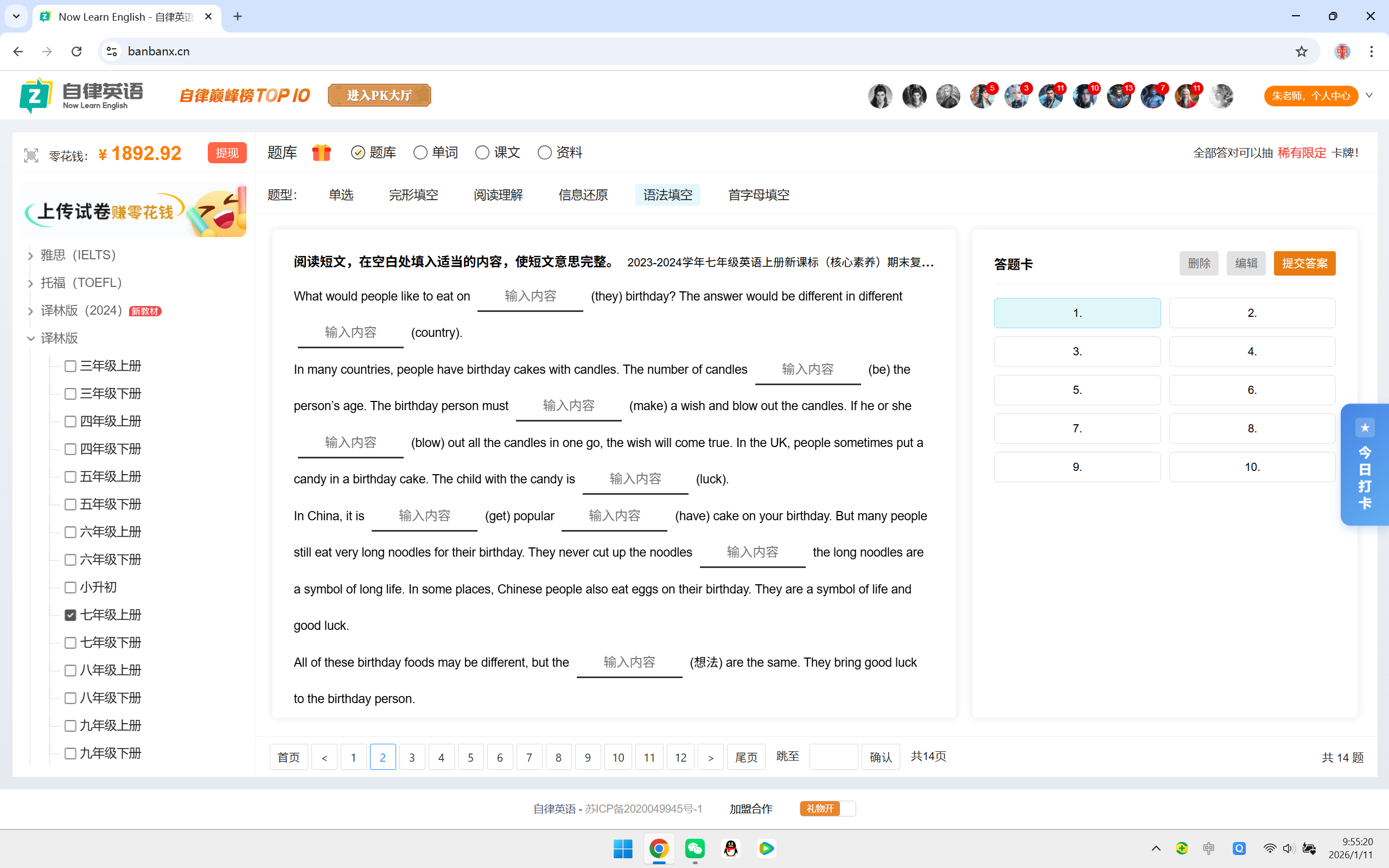Click the 自律英语 site logo
This screenshot has width=1389, height=868.
(81, 95)
